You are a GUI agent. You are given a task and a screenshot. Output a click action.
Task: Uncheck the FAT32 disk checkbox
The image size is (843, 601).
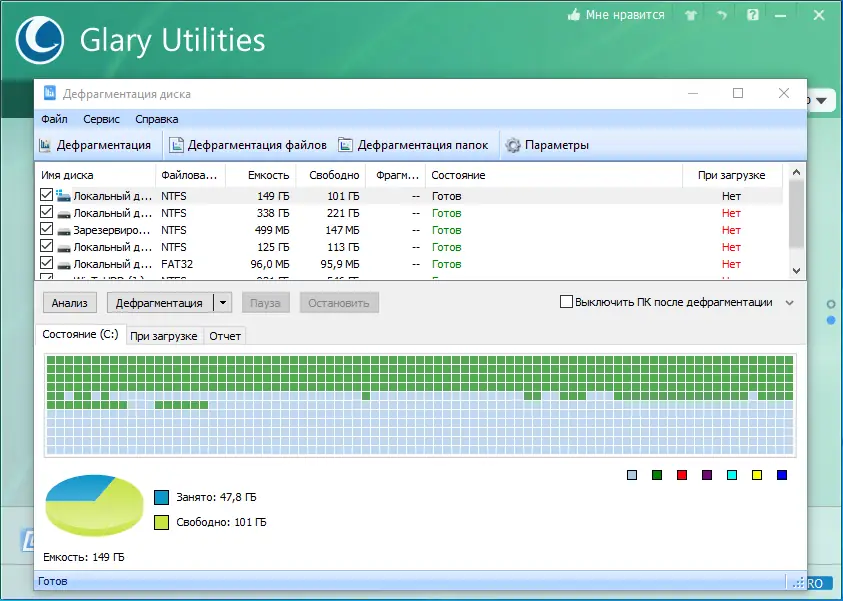pyautogui.click(x=47, y=263)
